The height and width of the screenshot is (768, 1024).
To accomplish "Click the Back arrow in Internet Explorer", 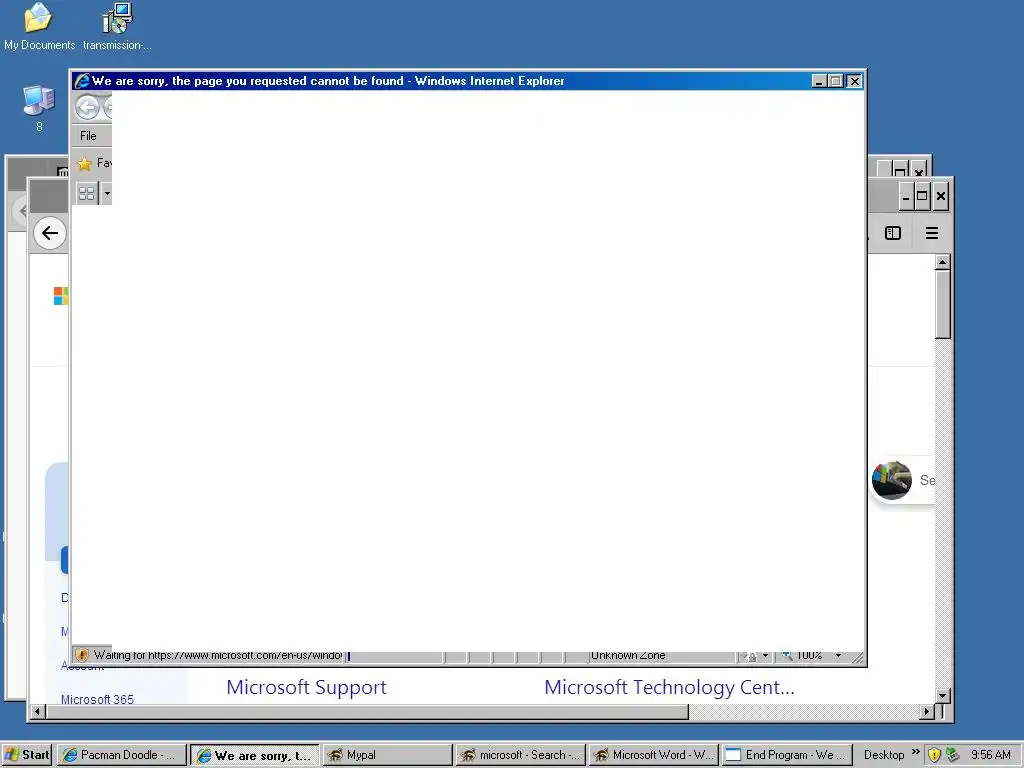I will coord(87,107).
